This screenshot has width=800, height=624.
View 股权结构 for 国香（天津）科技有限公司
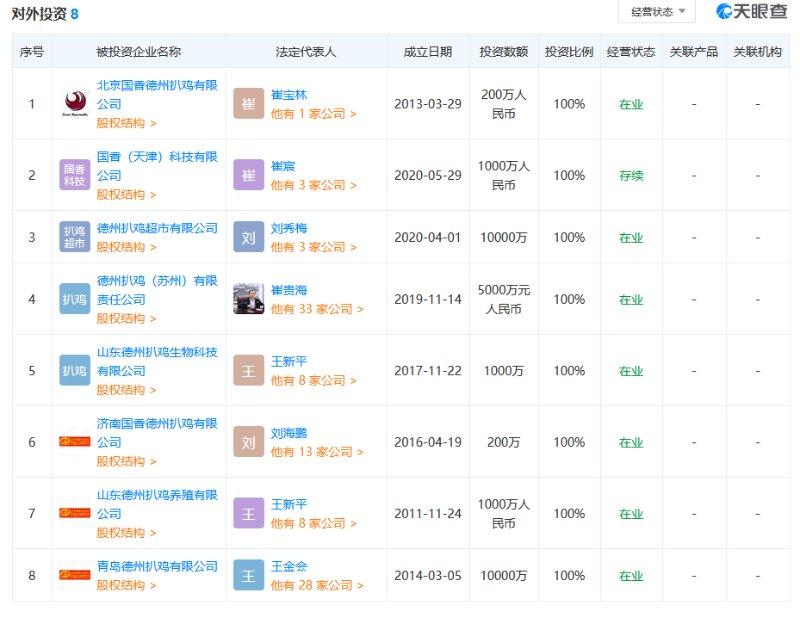pos(127,194)
